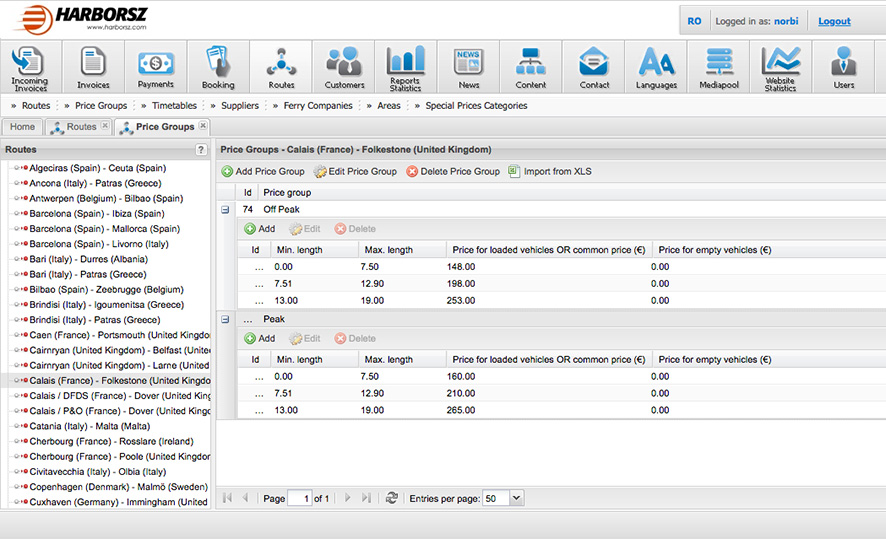The height and width of the screenshot is (539, 886).
Task: Click the Import from XLS icon
Action: [x=514, y=172]
